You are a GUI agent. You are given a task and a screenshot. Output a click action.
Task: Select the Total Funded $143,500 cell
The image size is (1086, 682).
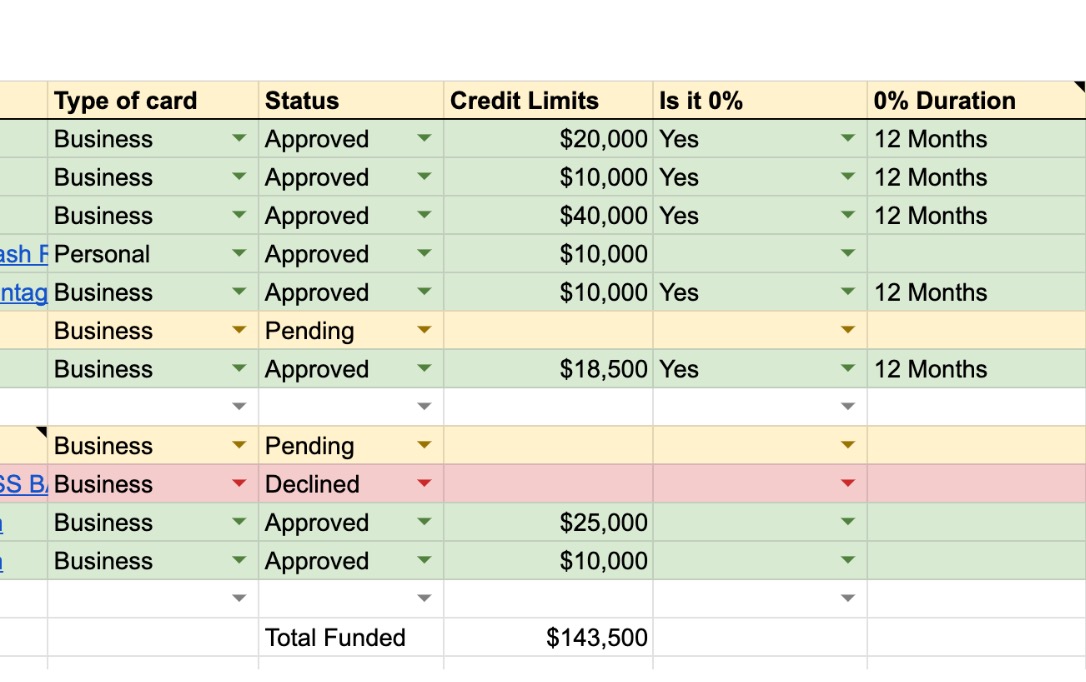pos(547,638)
